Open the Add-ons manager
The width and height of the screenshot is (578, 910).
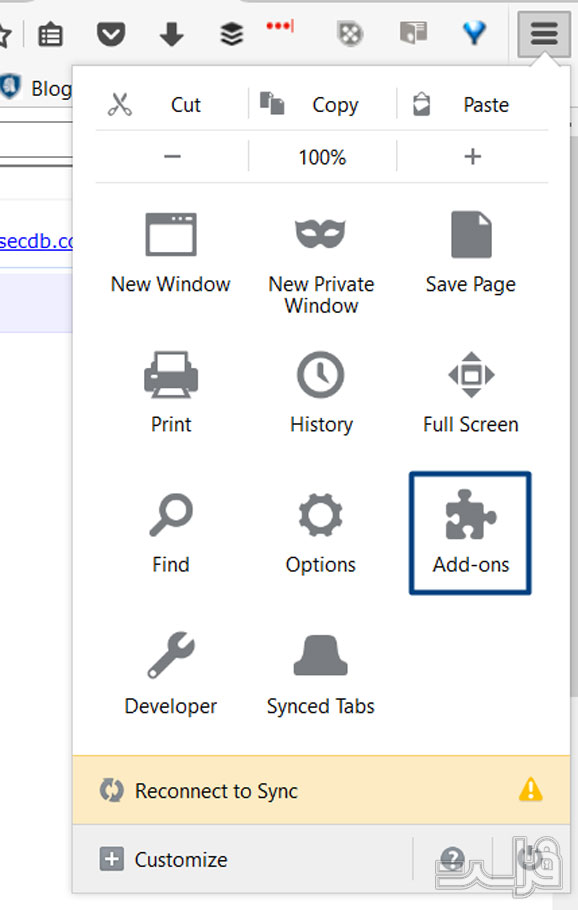(x=470, y=533)
